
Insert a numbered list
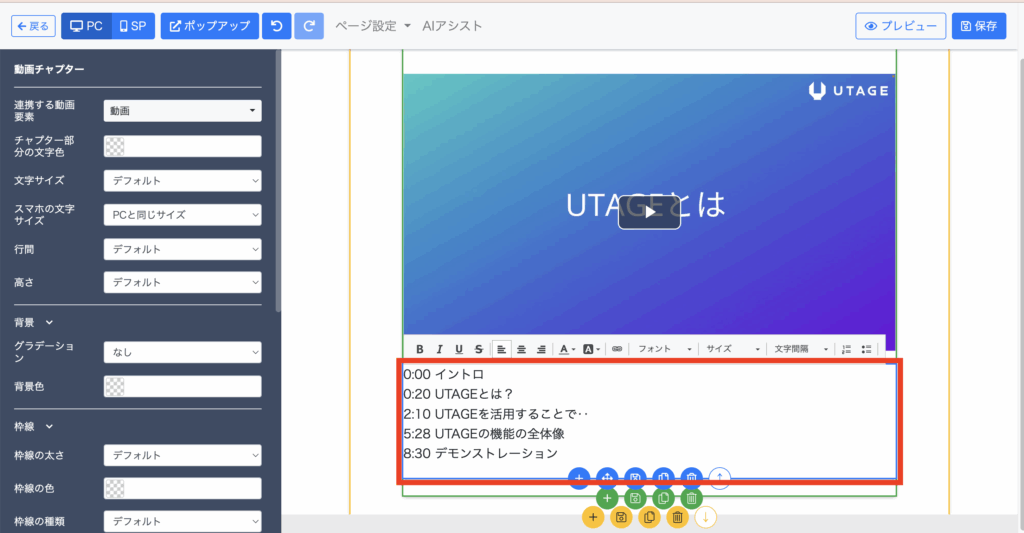coord(846,349)
